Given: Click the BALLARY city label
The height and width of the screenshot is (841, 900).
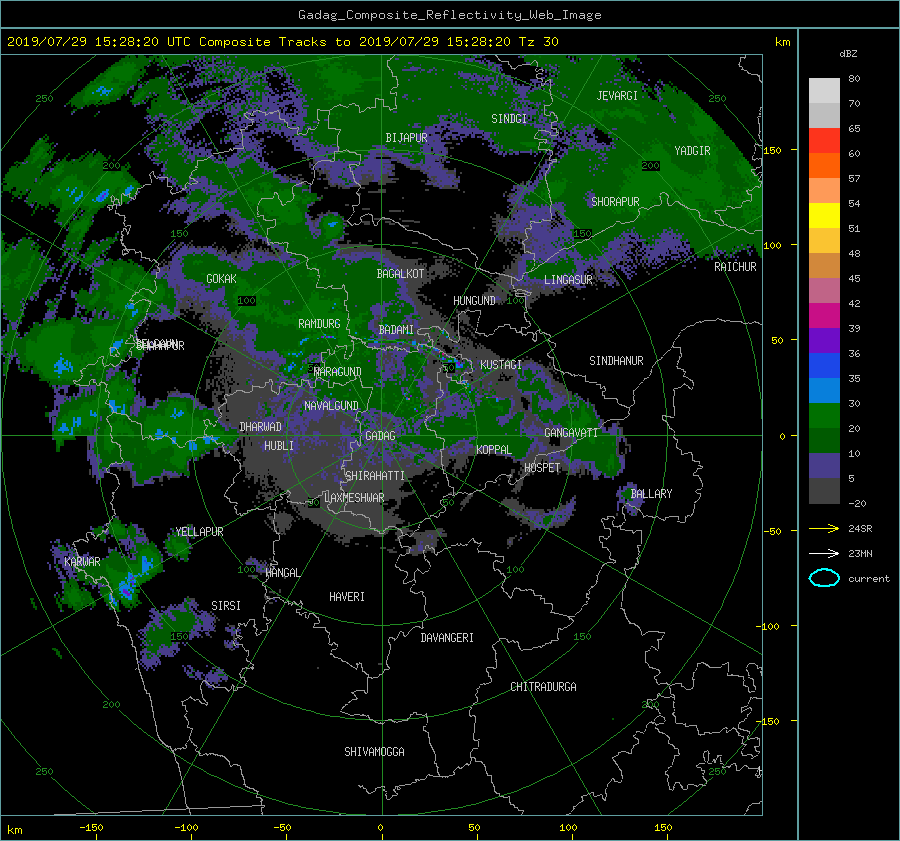Looking at the screenshot, I should click(651, 494).
